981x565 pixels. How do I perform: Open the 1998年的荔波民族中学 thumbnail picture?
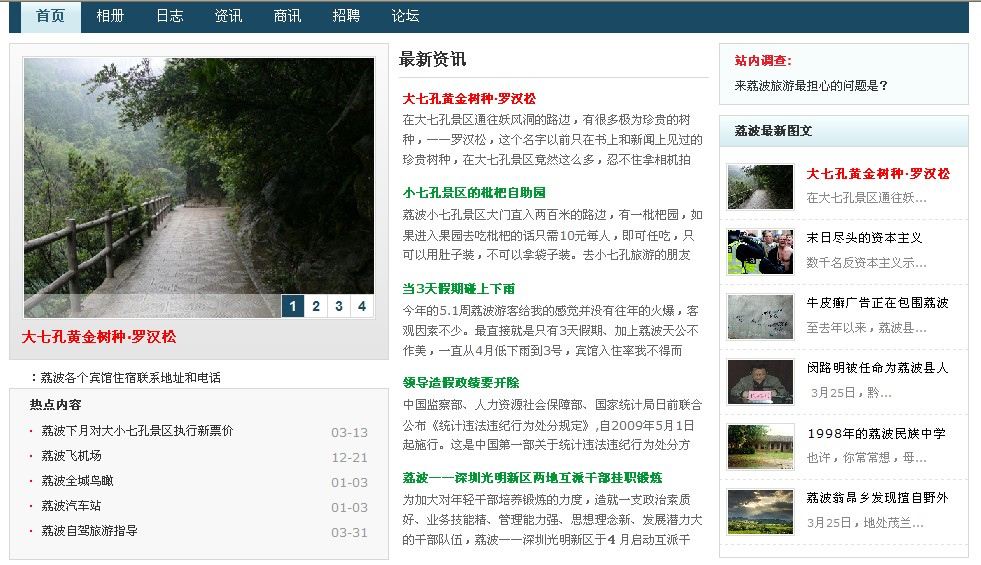point(760,446)
